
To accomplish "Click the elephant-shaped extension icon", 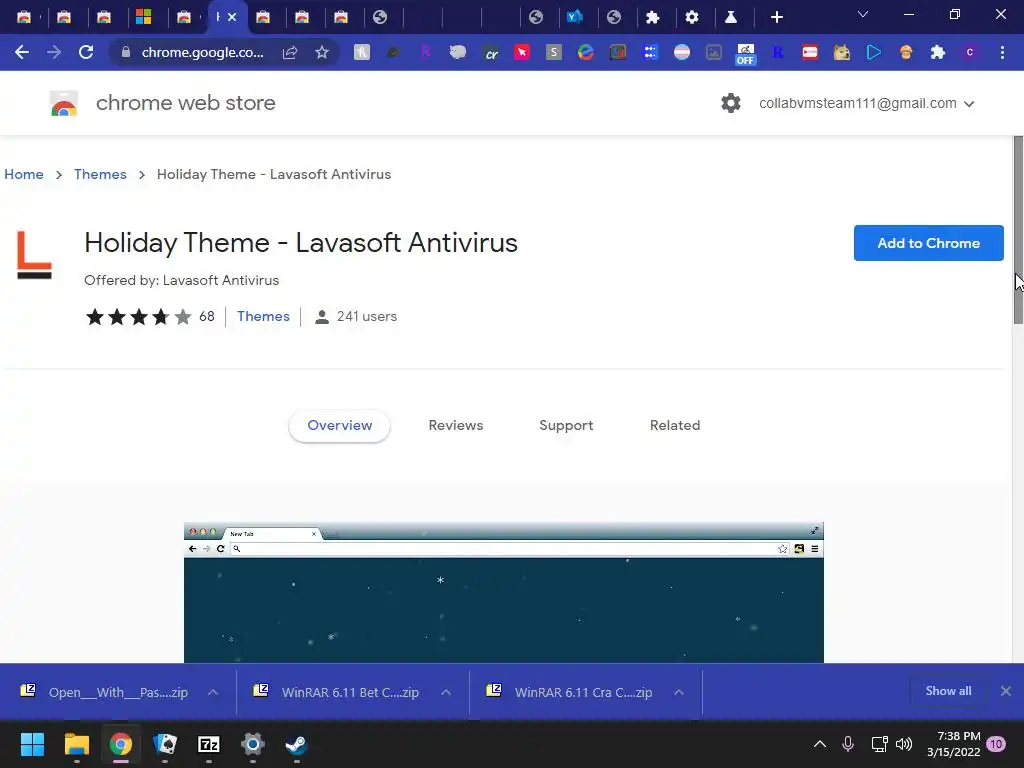I will point(457,52).
